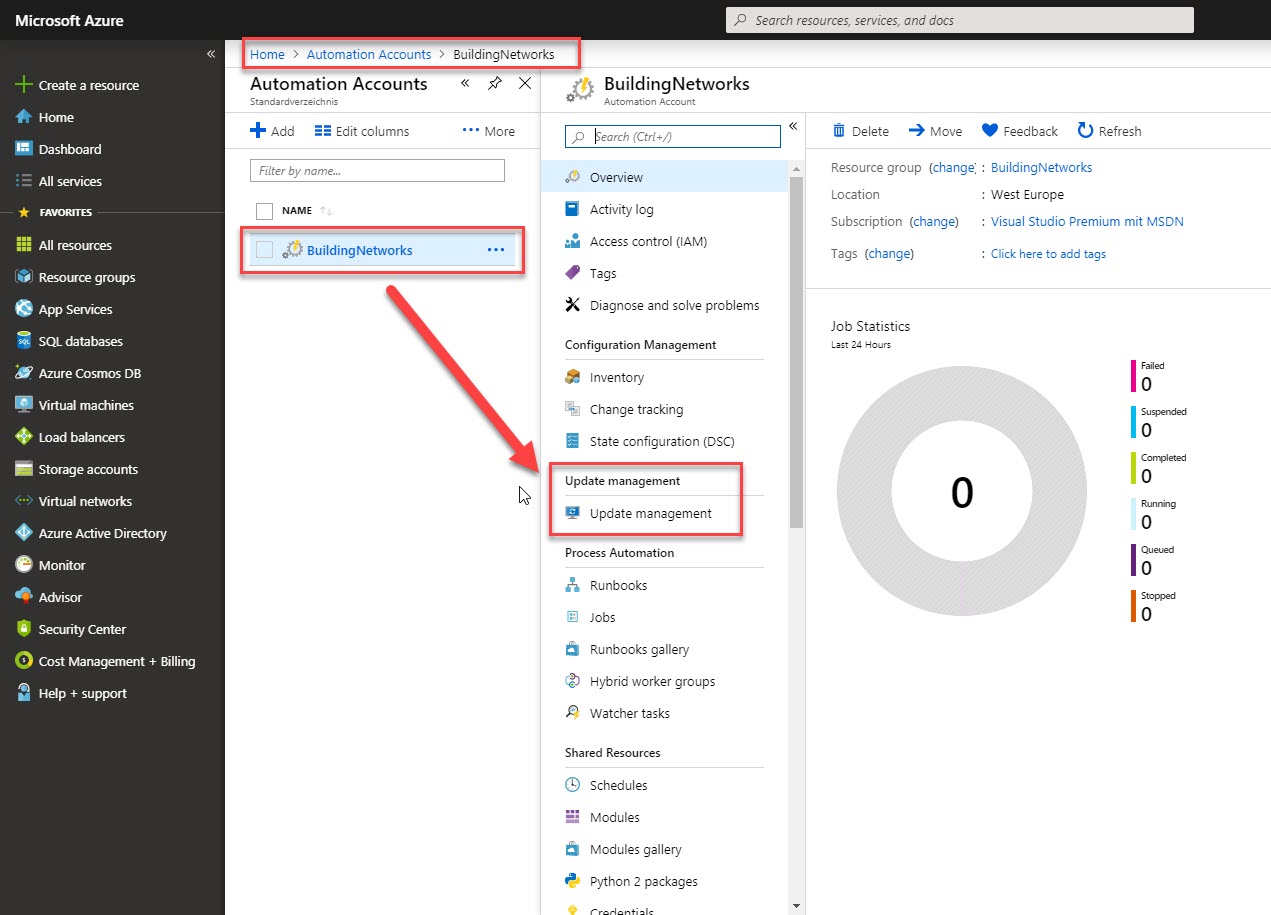Image resolution: width=1271 pixels, height=915 pixels.
Task: Open Home from the left sidebar
Action: tap(56, 117)
